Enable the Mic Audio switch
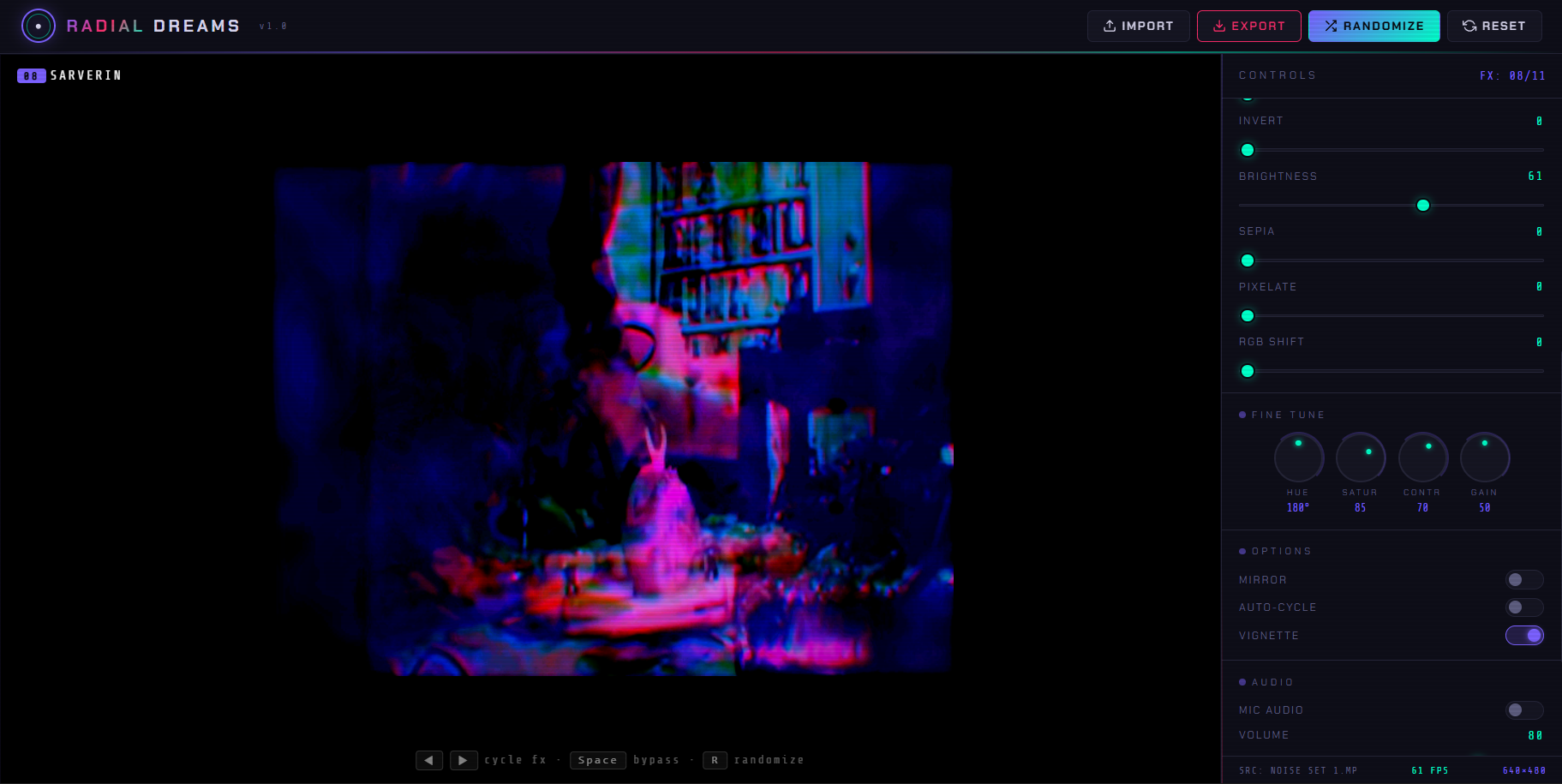The width and height of the screenshot is (1562, 784). 1523,710
